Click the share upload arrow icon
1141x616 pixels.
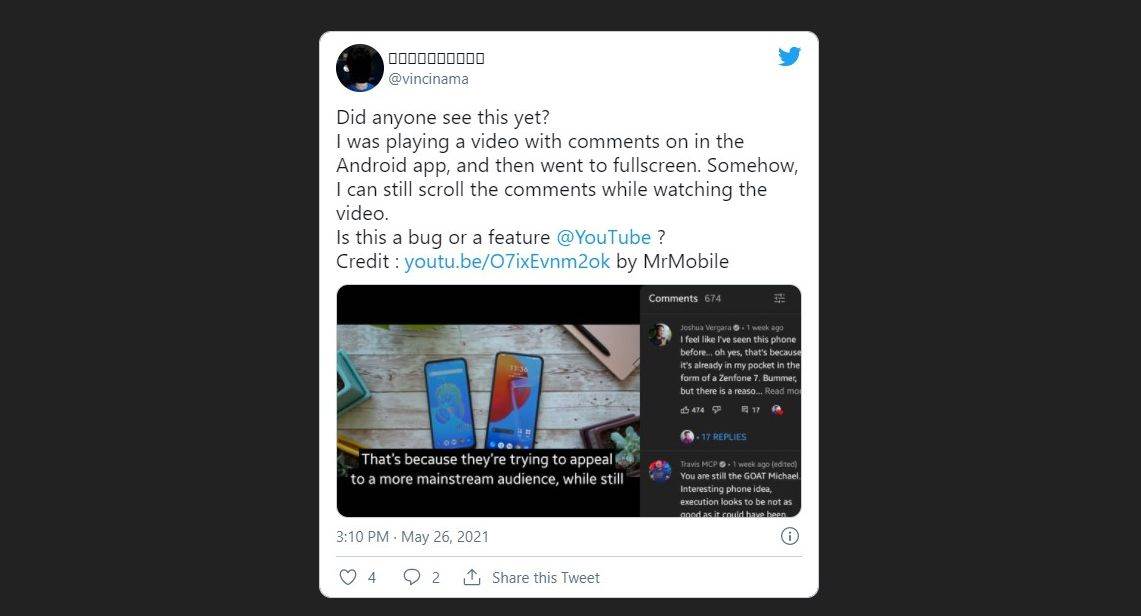pos(472,577)
